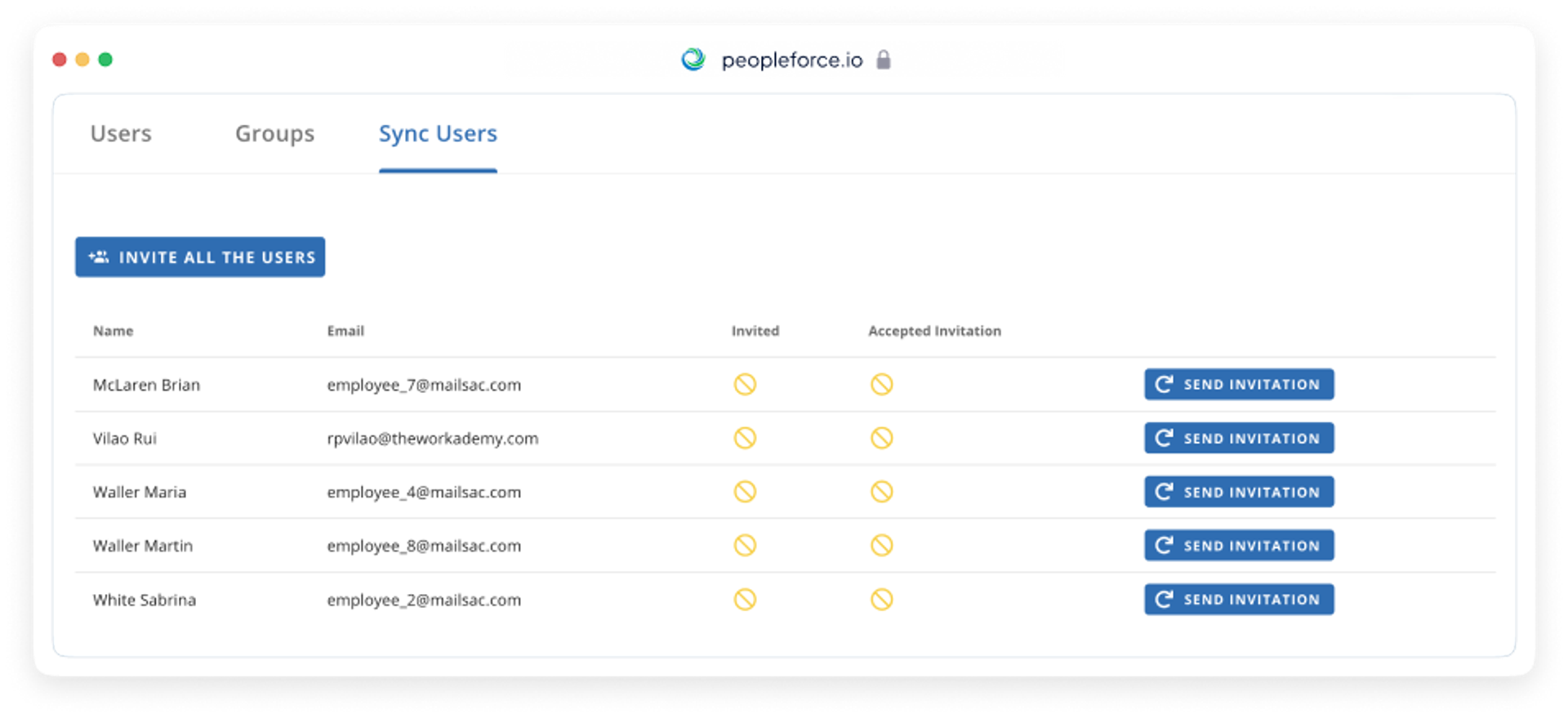1568x719 pixels.
Task: Click Accepted Invitation icon for McLaren Brian
Action: point(882,384)
